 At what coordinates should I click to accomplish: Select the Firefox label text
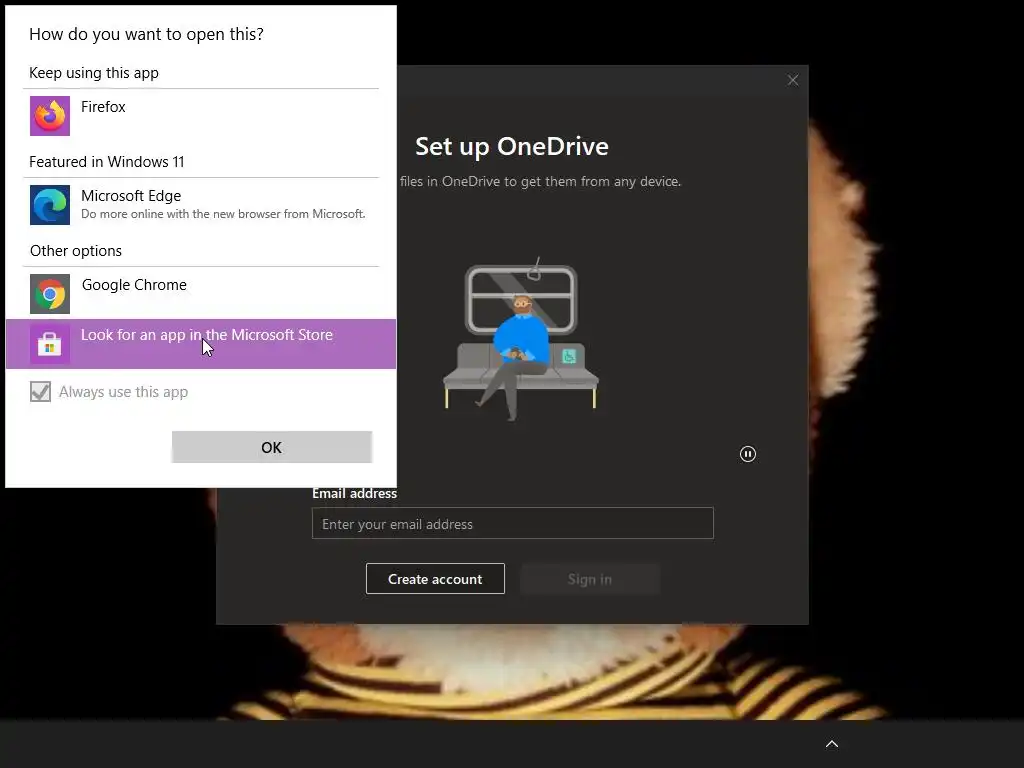(x=103, y=106)
